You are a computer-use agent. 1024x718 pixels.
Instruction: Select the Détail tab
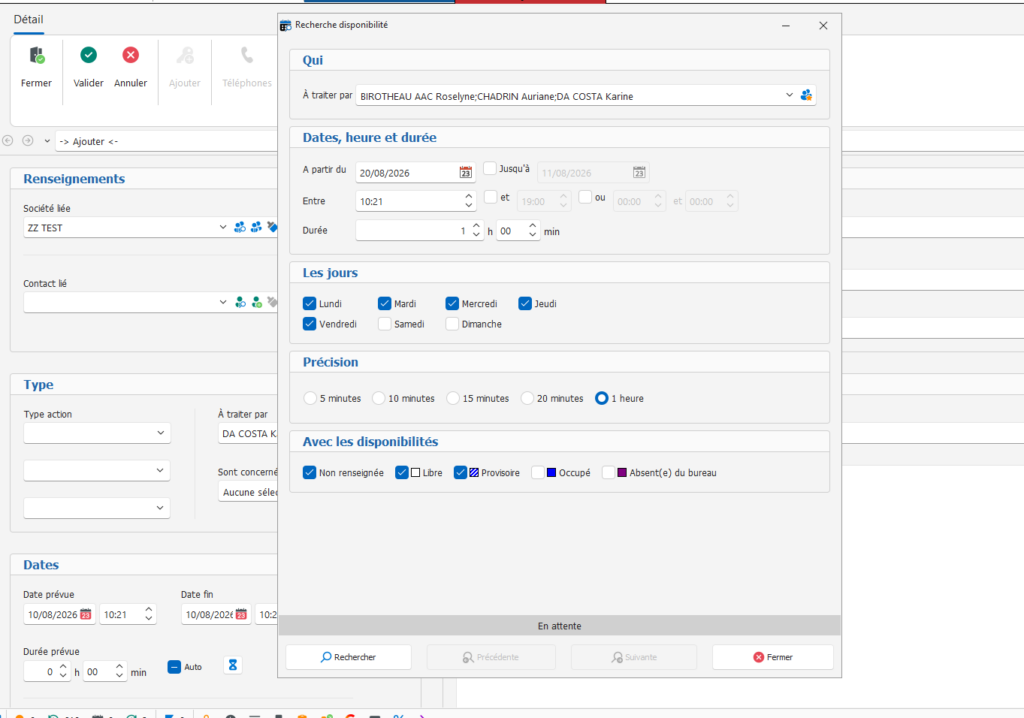coord(29,20)
